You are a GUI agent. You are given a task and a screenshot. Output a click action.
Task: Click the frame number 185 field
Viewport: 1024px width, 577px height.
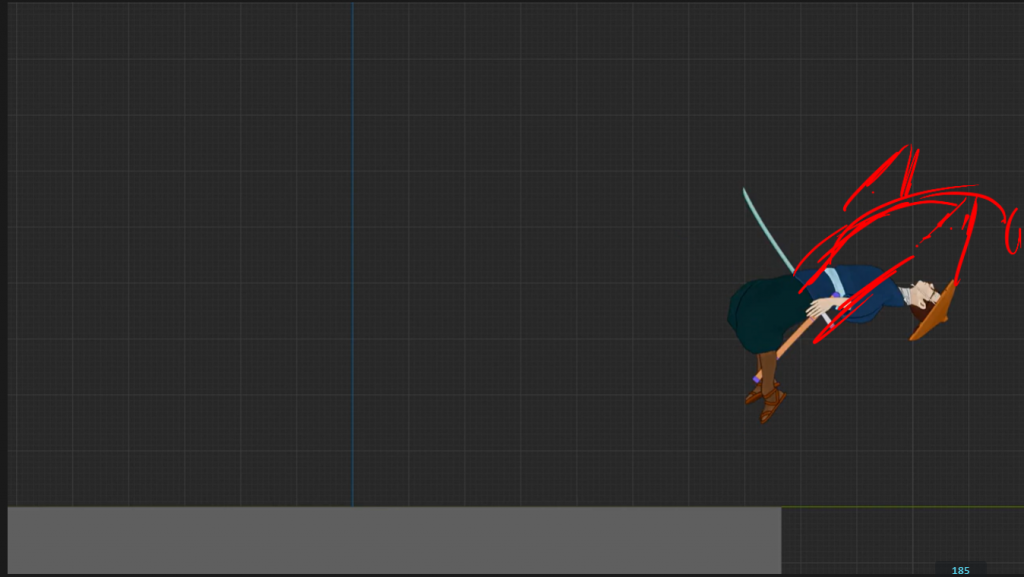[960, 570]
